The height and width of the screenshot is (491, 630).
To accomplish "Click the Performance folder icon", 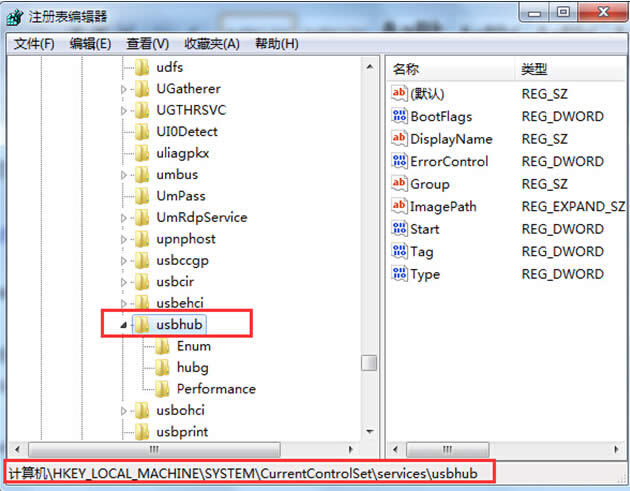I will click(x=162, y=389).
